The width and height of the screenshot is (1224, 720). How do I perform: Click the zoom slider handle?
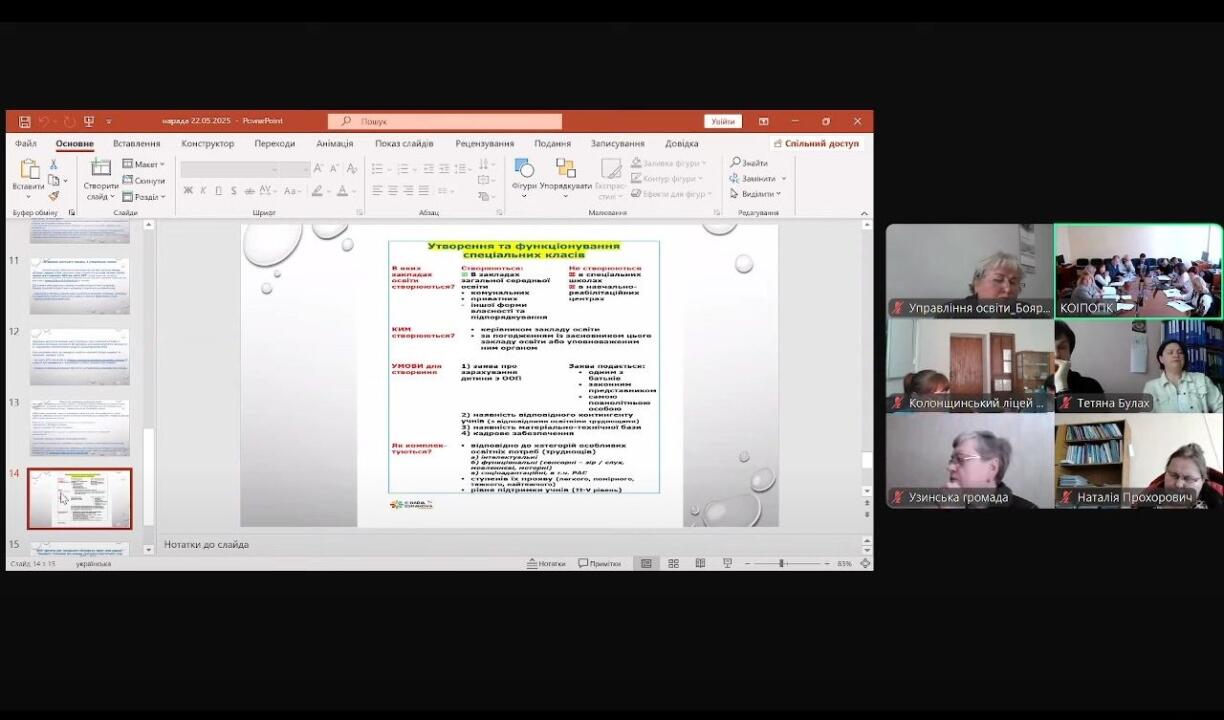point(782,563)
